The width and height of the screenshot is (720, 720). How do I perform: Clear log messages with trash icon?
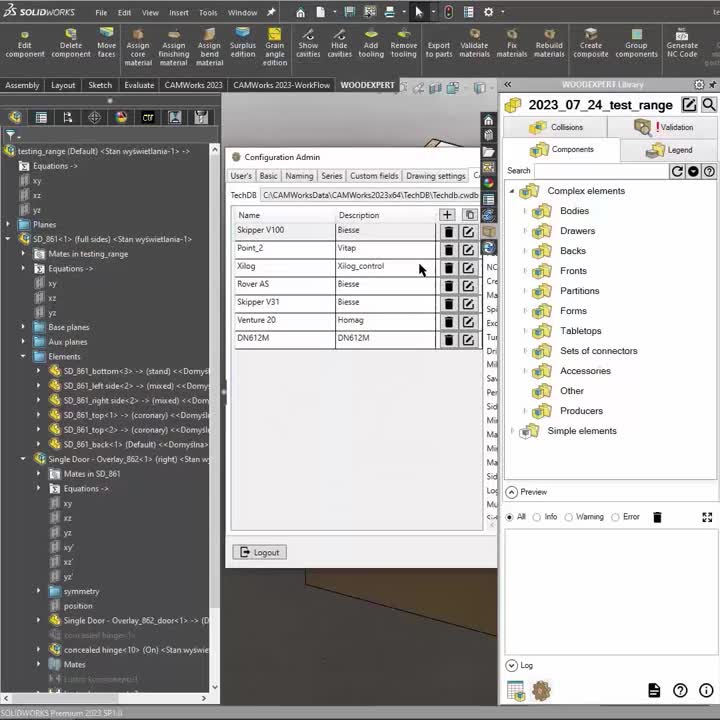657,517
